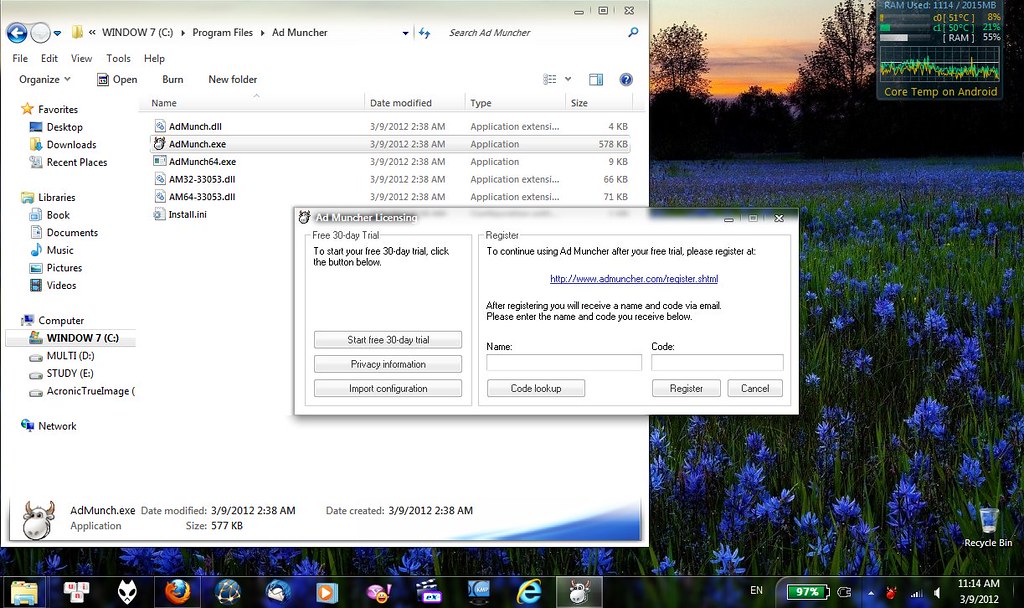Open the Help menu

pos(154,58)
